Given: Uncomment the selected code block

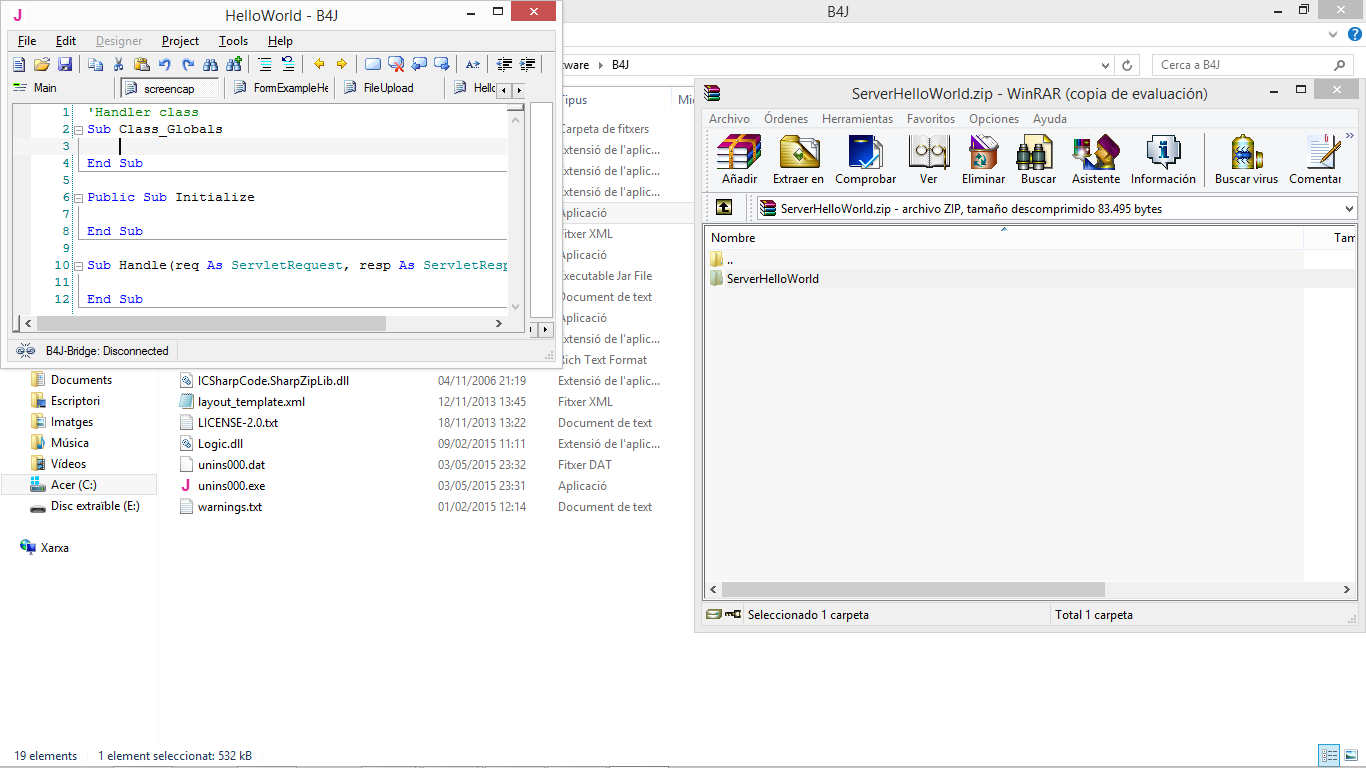Looking at the screenshot, I should pyautogui.click(x=288, y=64).
